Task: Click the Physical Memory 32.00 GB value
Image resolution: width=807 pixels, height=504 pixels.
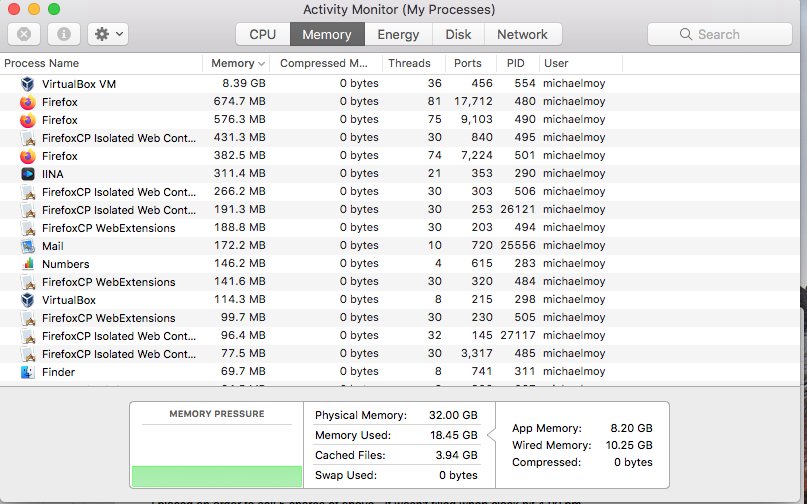Action: click(453, 415)
